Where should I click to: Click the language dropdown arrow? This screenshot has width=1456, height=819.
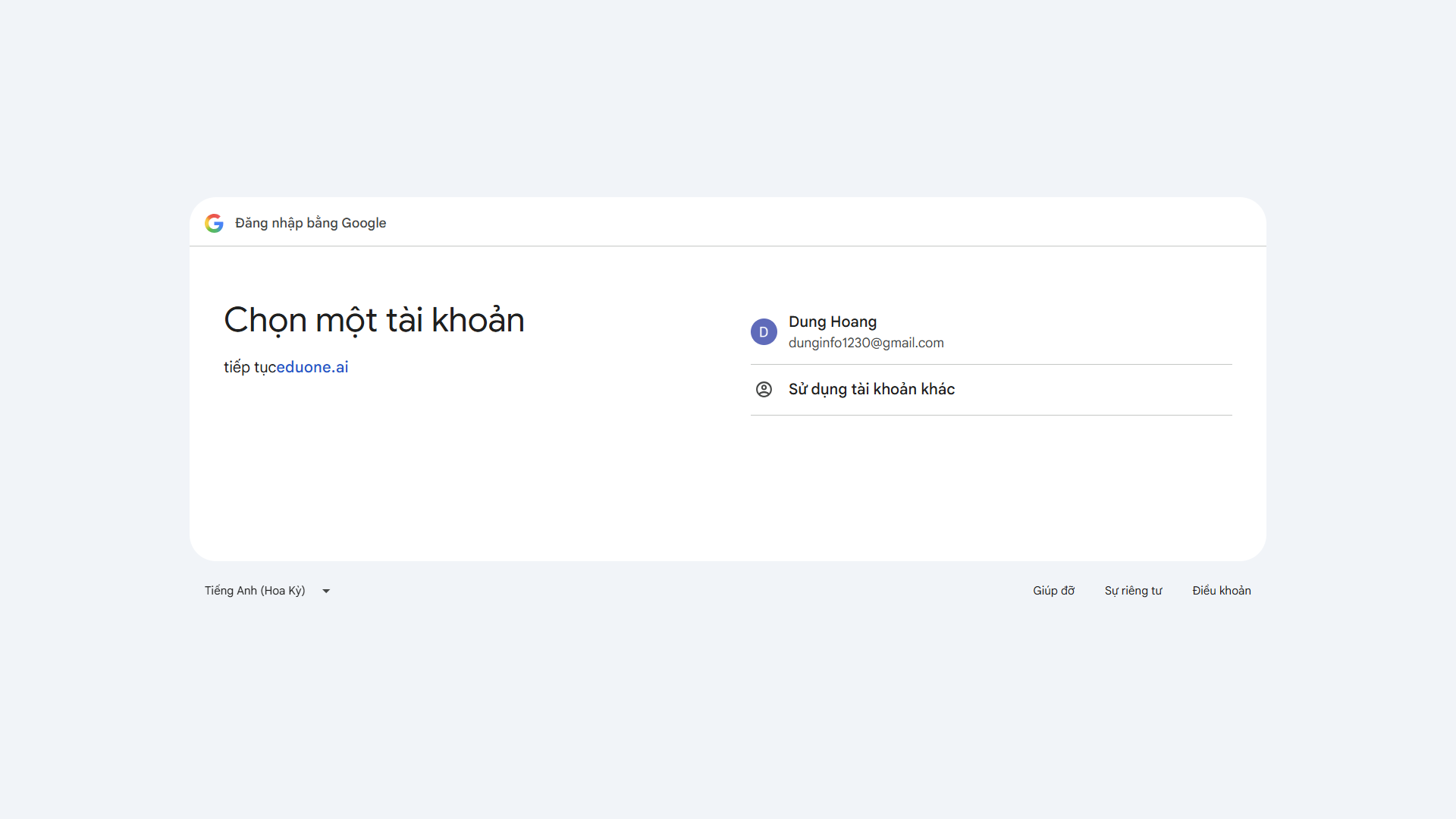(326, 591)
